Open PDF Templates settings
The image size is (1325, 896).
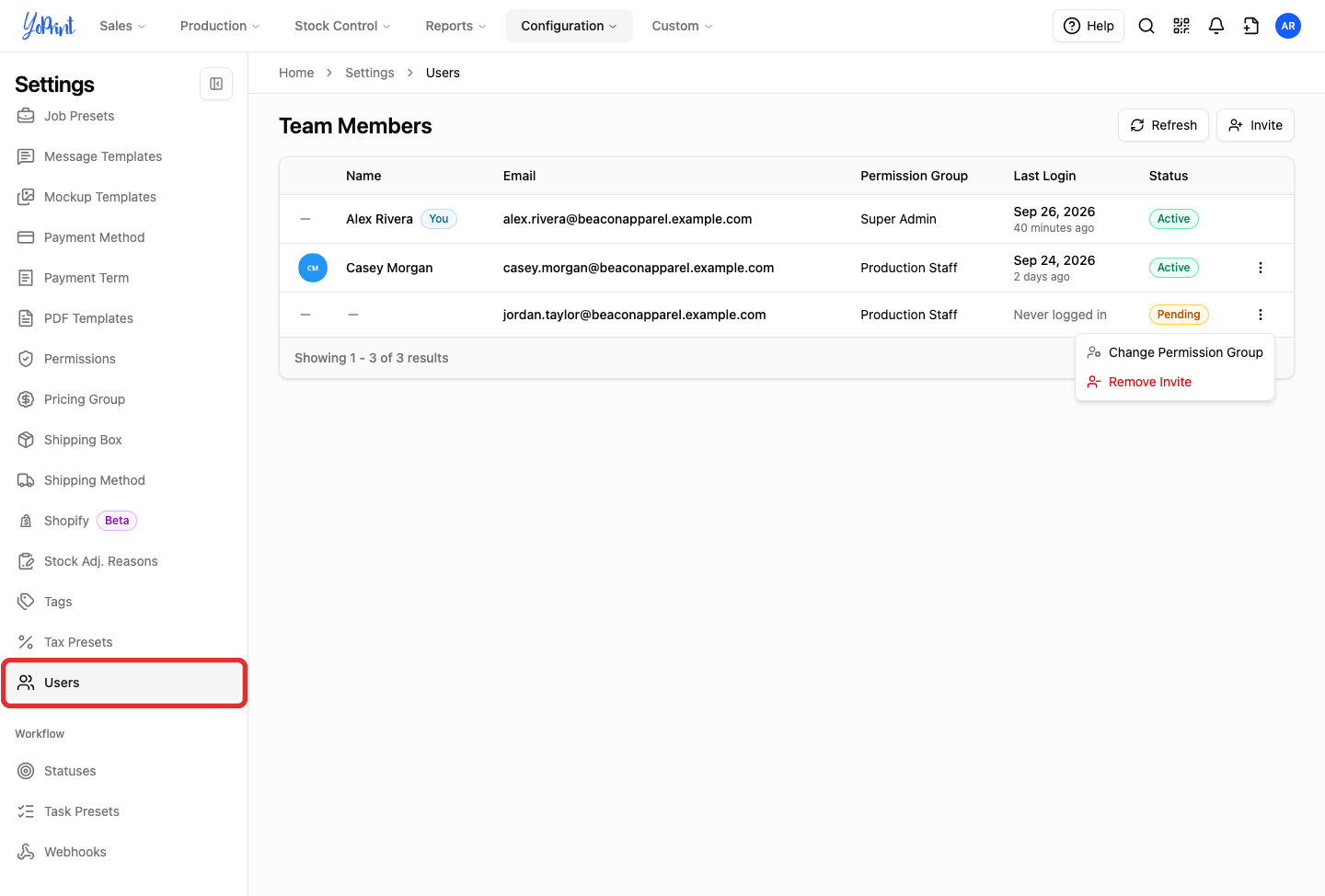click(x=124, y=318)
